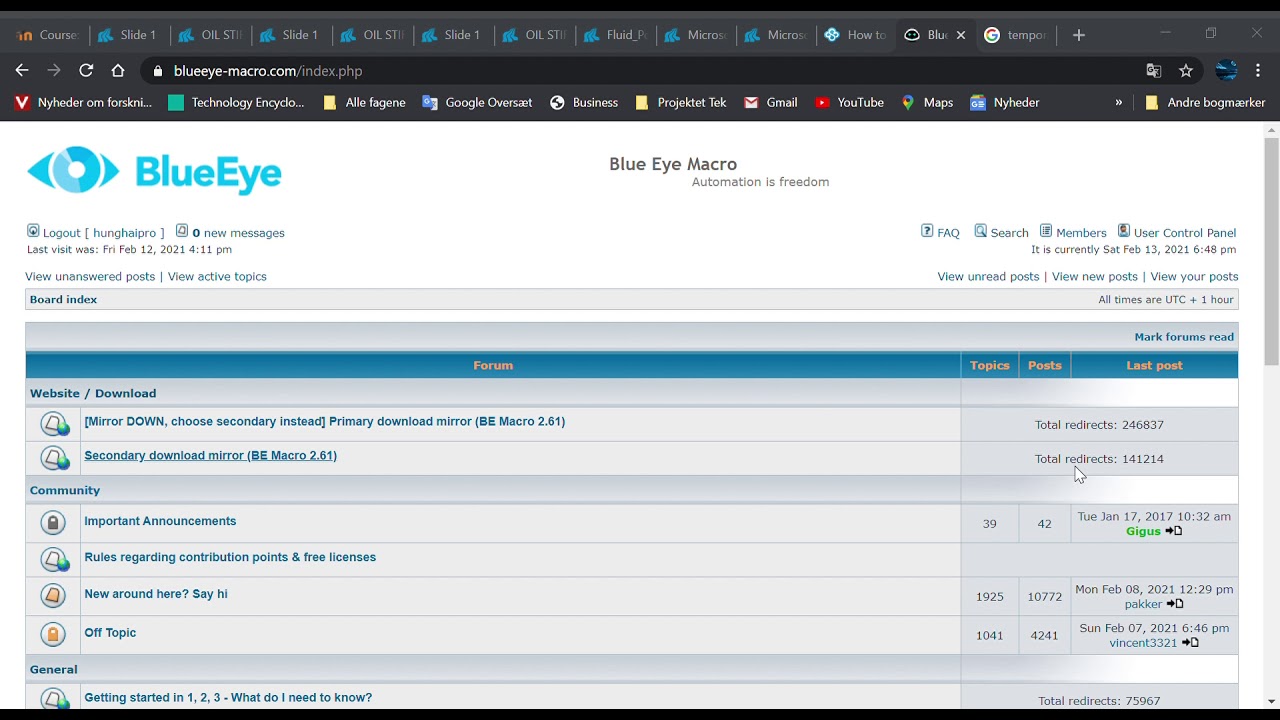This screenshot has height=720, width=1280.
Task: Open 0 new messages link
Action: (x=238, y=233)
